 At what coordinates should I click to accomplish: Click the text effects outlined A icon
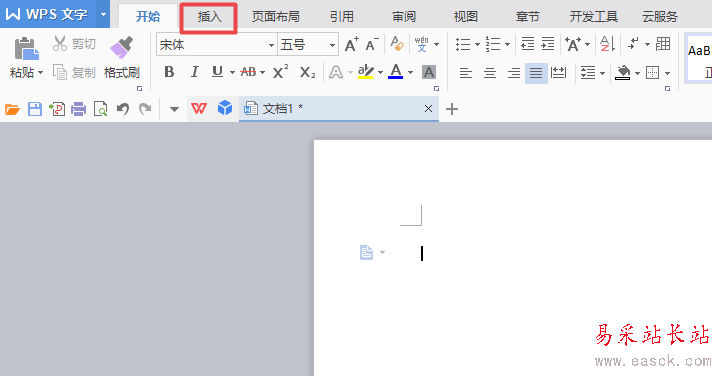pyautogui.click(x=336, y=72)
